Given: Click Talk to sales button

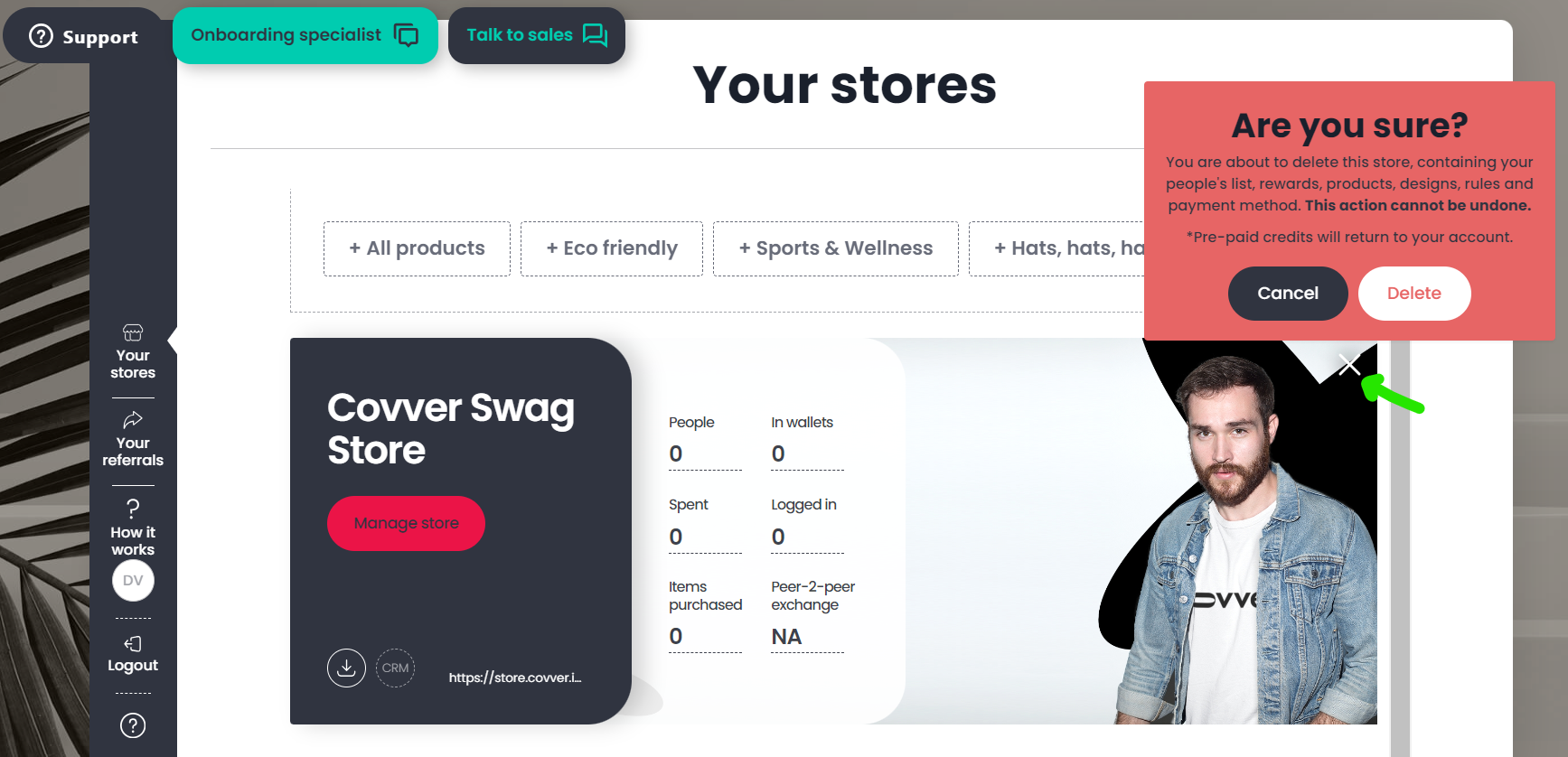Looking at the screenshot, I should (537, 35).
